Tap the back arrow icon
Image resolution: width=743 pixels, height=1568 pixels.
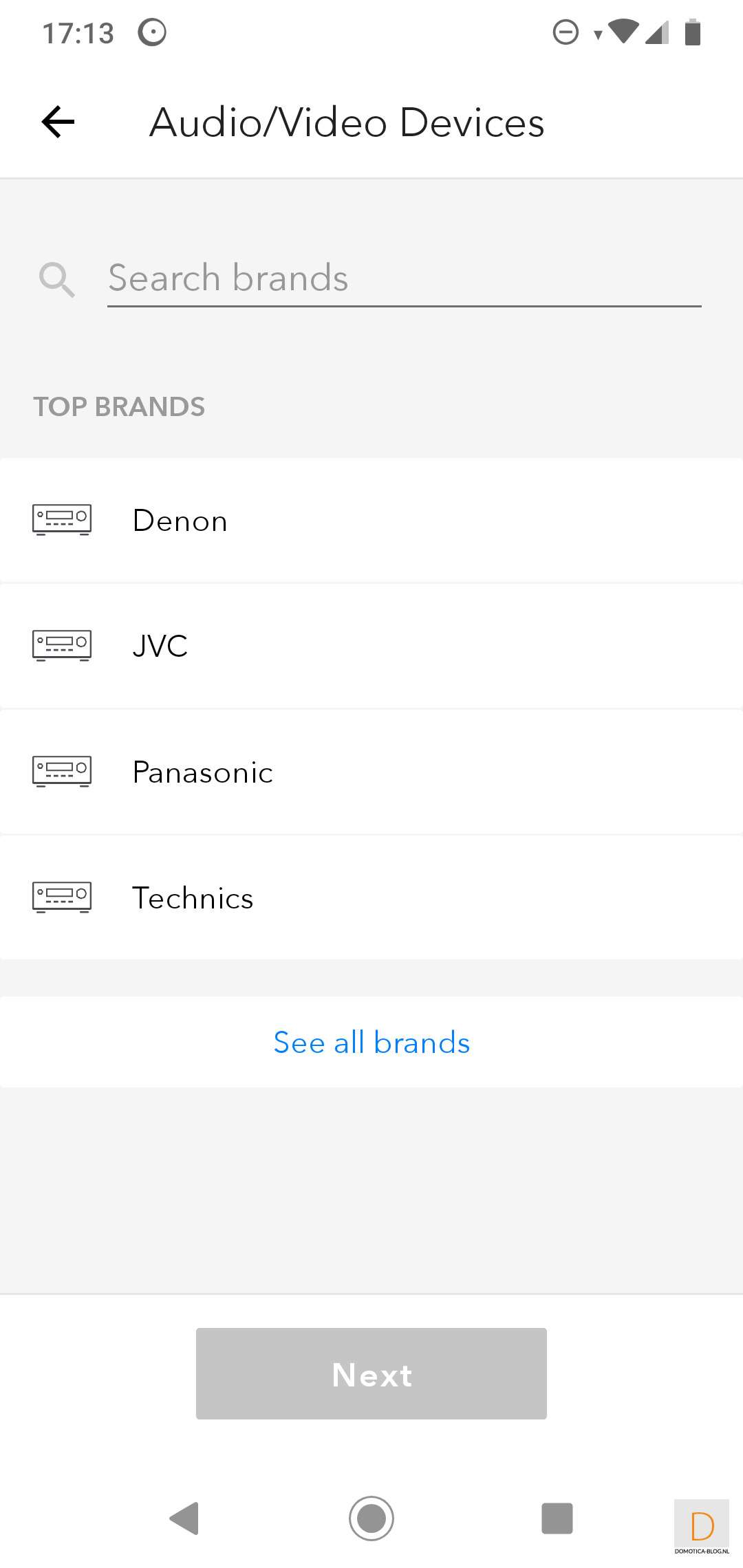58,122
